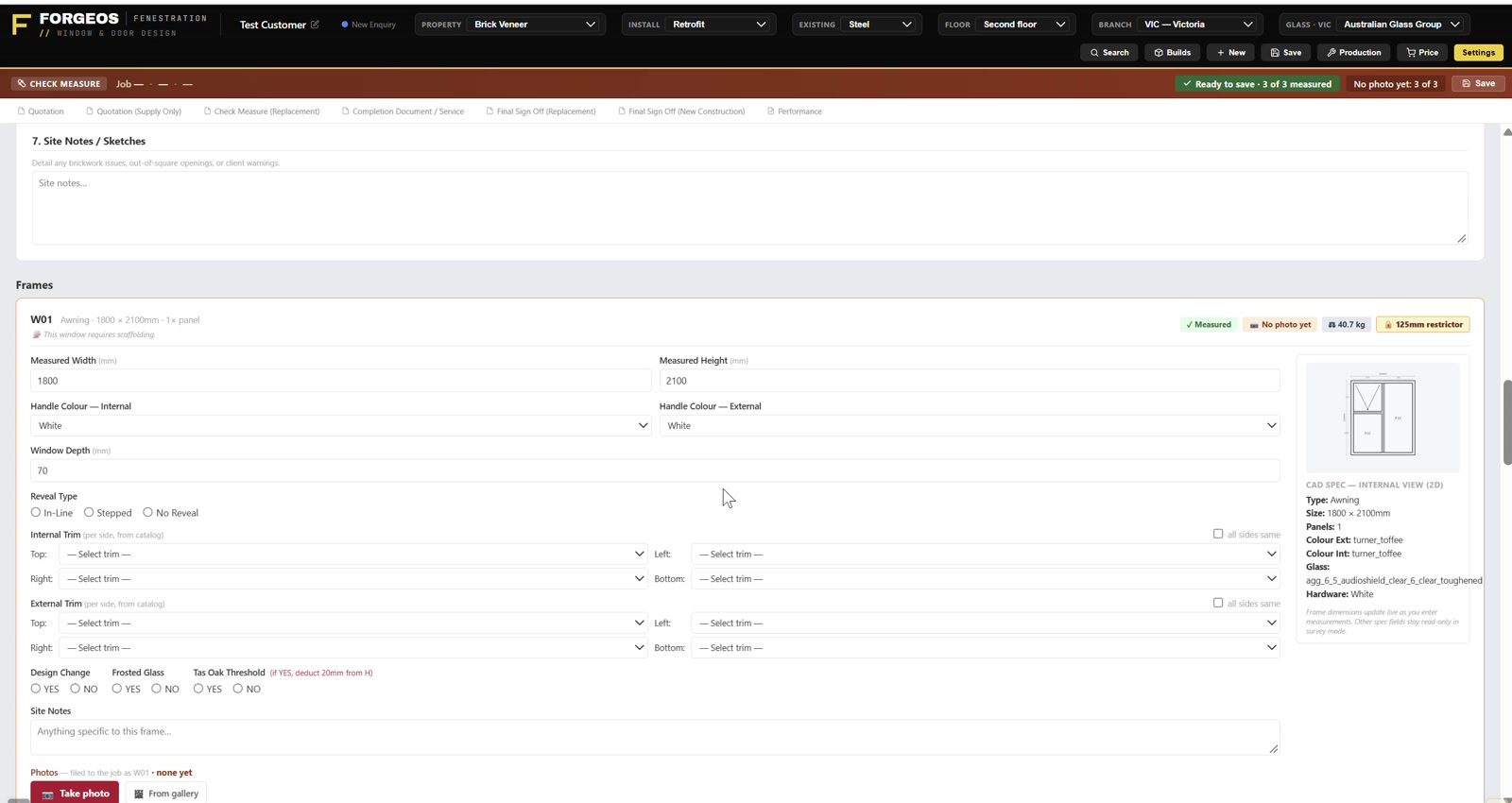Image resolution: width=1512 pixels, height=803 pixels.
Task: Select No Reveal option
Action: [147, 513]
